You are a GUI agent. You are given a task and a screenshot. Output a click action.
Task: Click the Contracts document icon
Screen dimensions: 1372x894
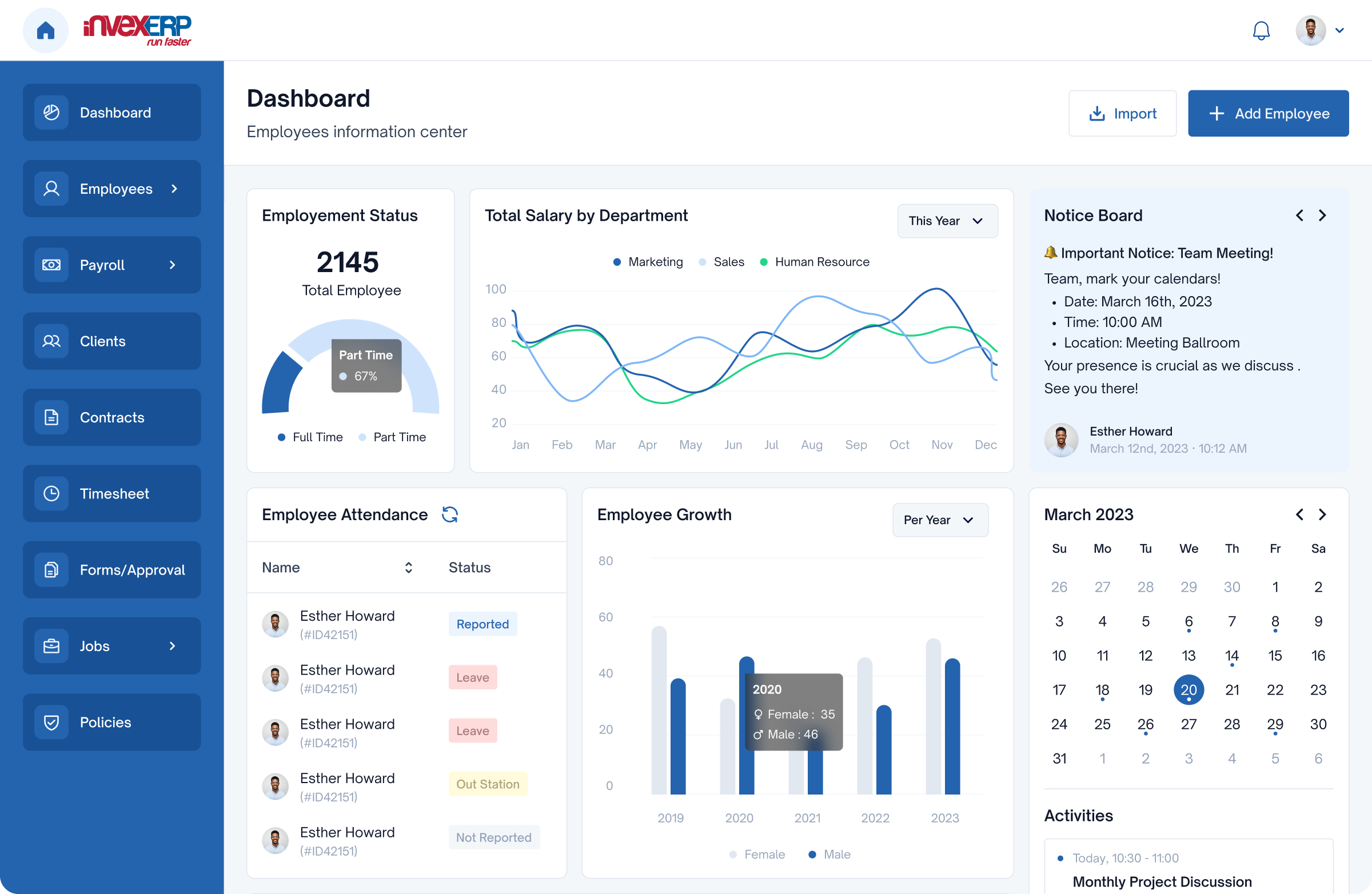click(x=51, y=417)
